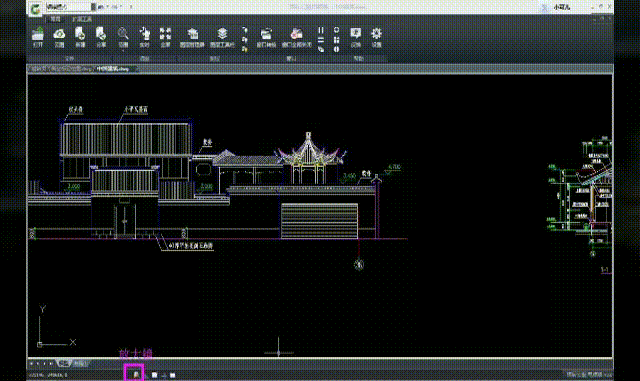Click the two vertical bars icon in the ribbon

[321, 30]
